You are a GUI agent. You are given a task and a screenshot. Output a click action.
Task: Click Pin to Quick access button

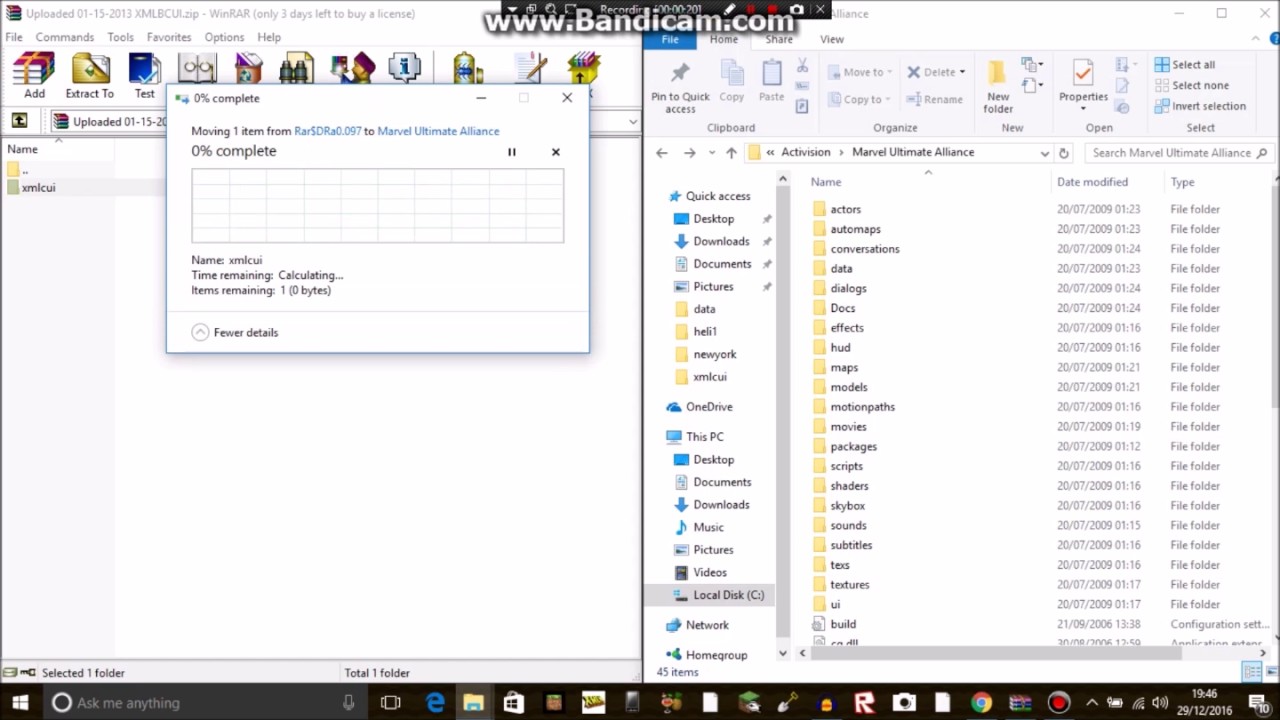(x=680, y=87)
